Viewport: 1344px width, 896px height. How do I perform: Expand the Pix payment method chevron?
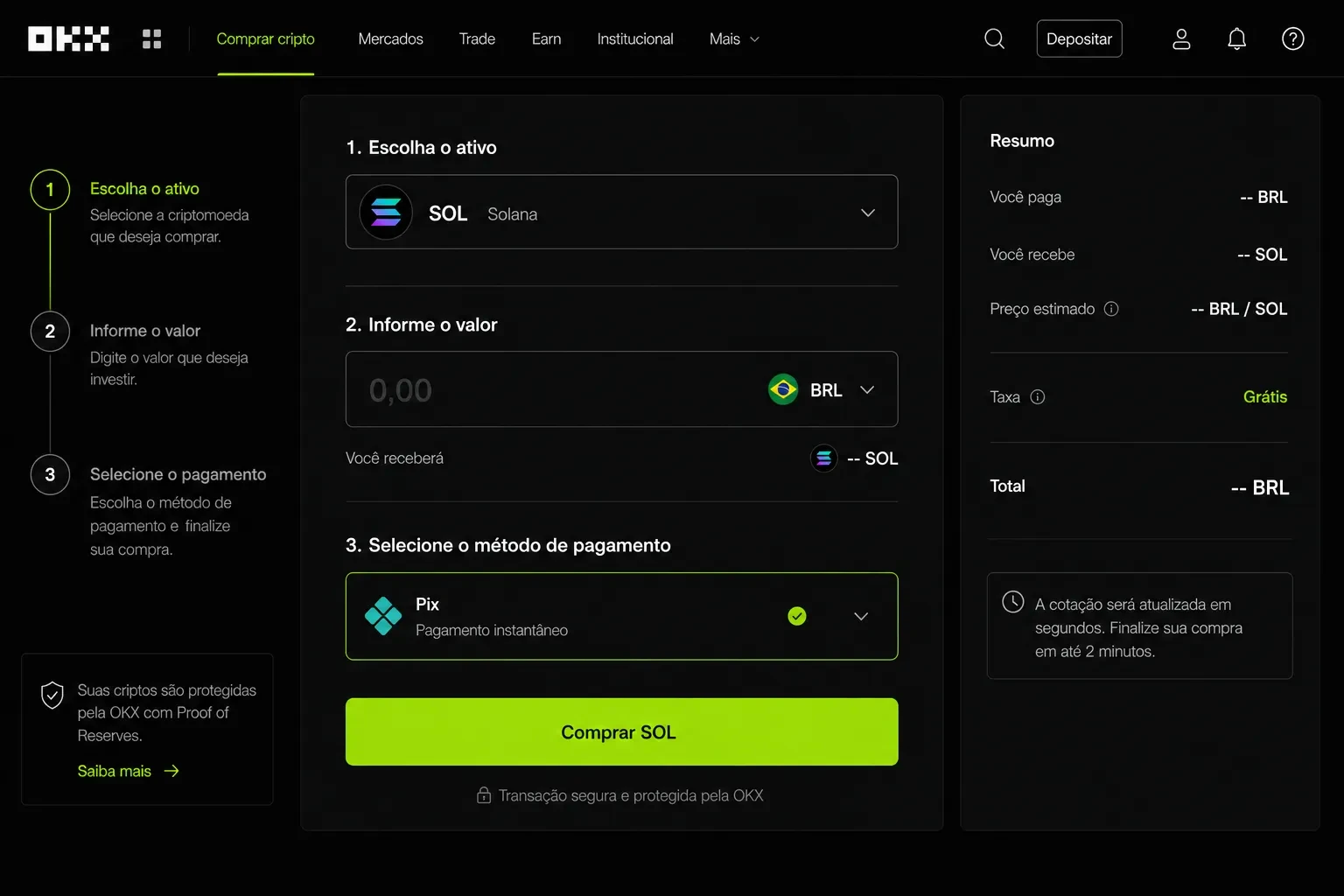861,616
